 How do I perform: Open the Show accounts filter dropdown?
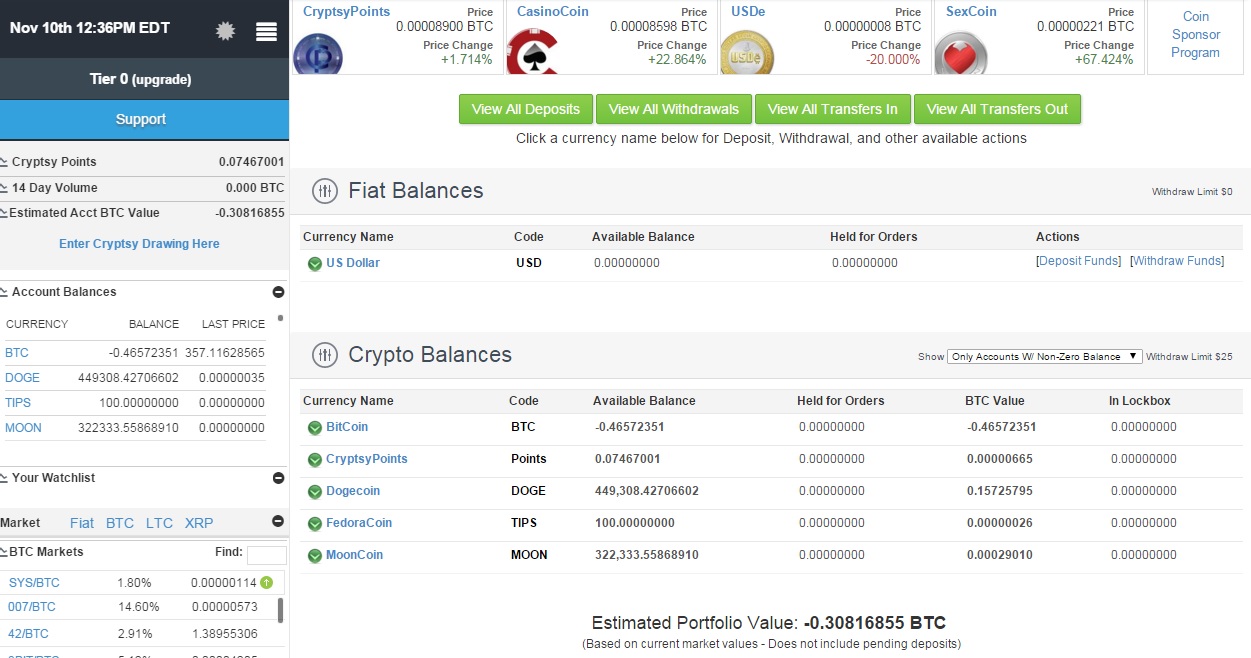tap(1045, 356)
